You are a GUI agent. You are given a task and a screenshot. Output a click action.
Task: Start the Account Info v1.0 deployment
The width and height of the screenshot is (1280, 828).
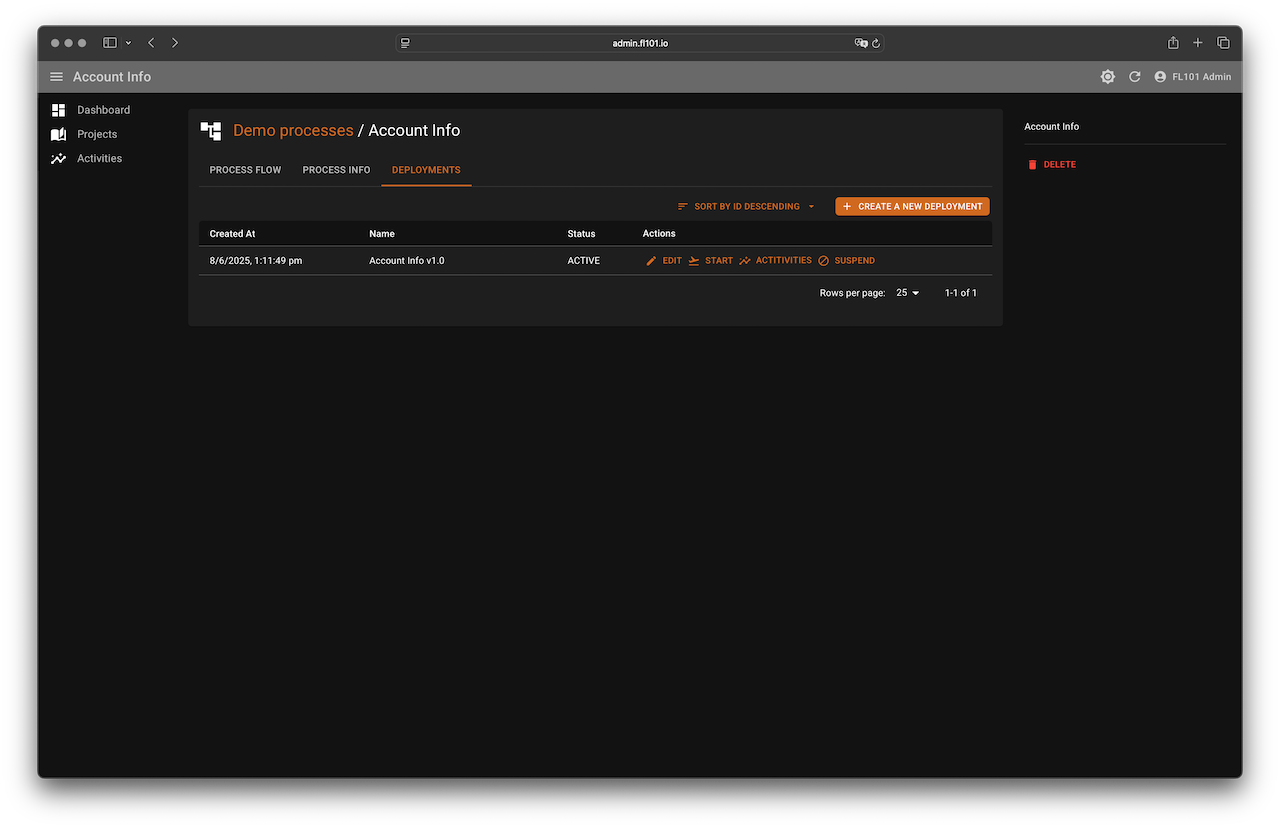click(x=710, y=261)
